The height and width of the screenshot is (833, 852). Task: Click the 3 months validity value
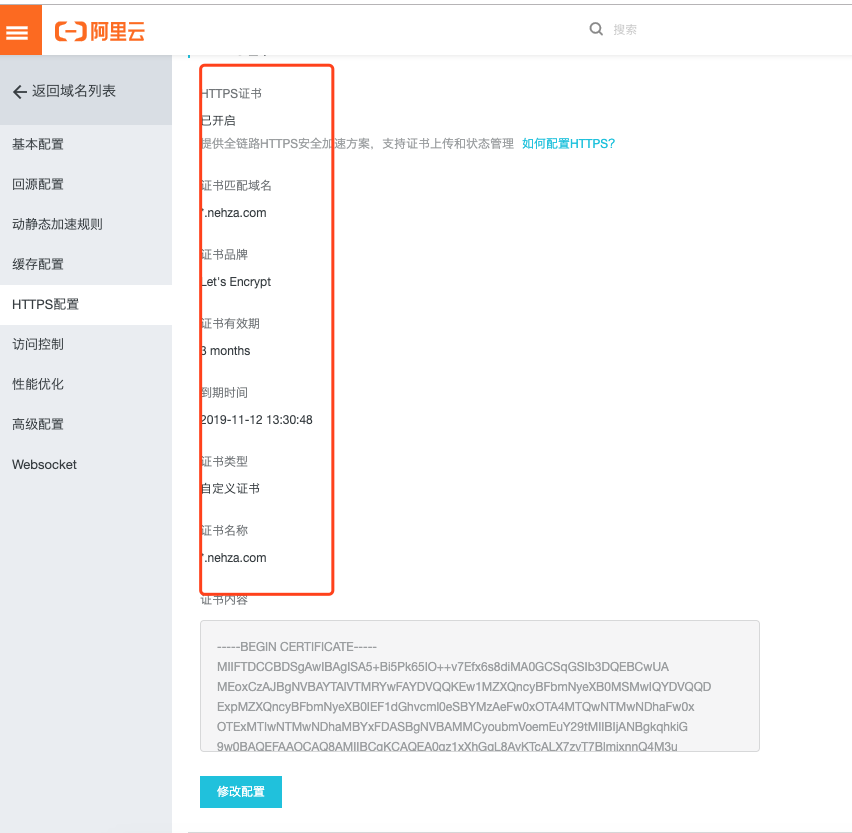pyautogui.click(x=225, y=350)
